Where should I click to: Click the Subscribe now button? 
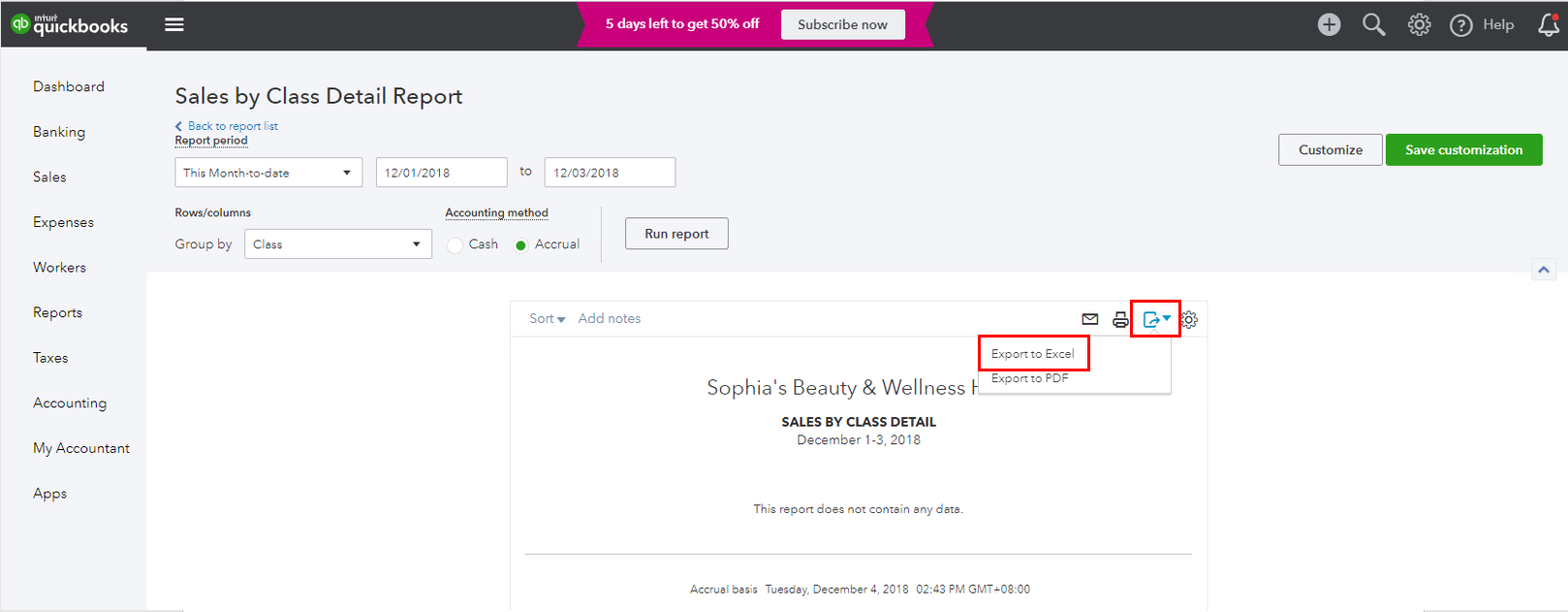[843, 24]
